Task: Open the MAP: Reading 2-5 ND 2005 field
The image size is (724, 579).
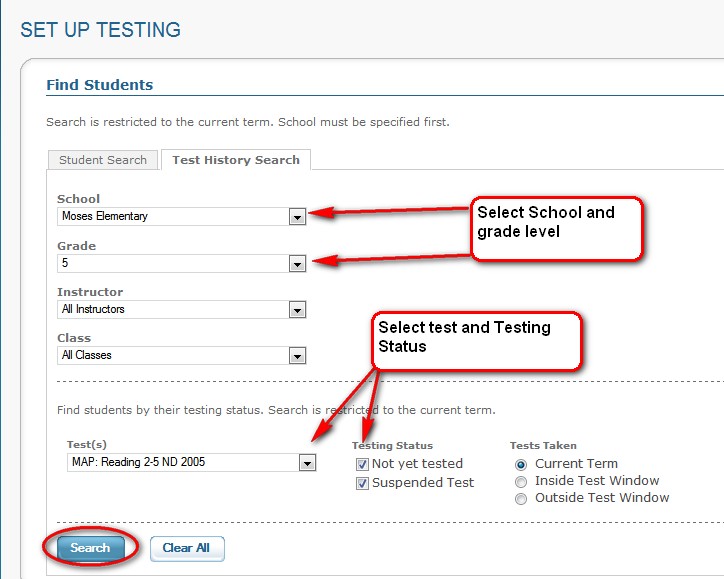Action: point(182,463)
